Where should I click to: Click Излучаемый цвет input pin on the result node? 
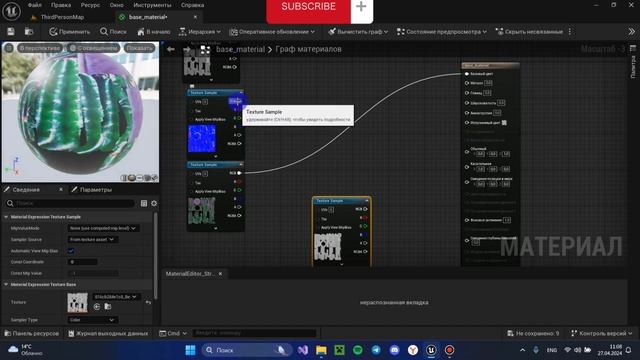tap(467, 122)
